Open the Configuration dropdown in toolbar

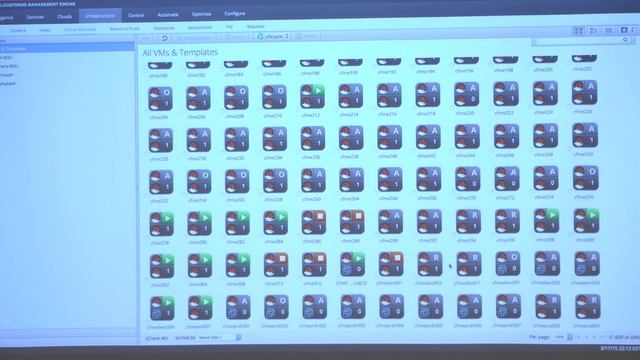(196, 38)
